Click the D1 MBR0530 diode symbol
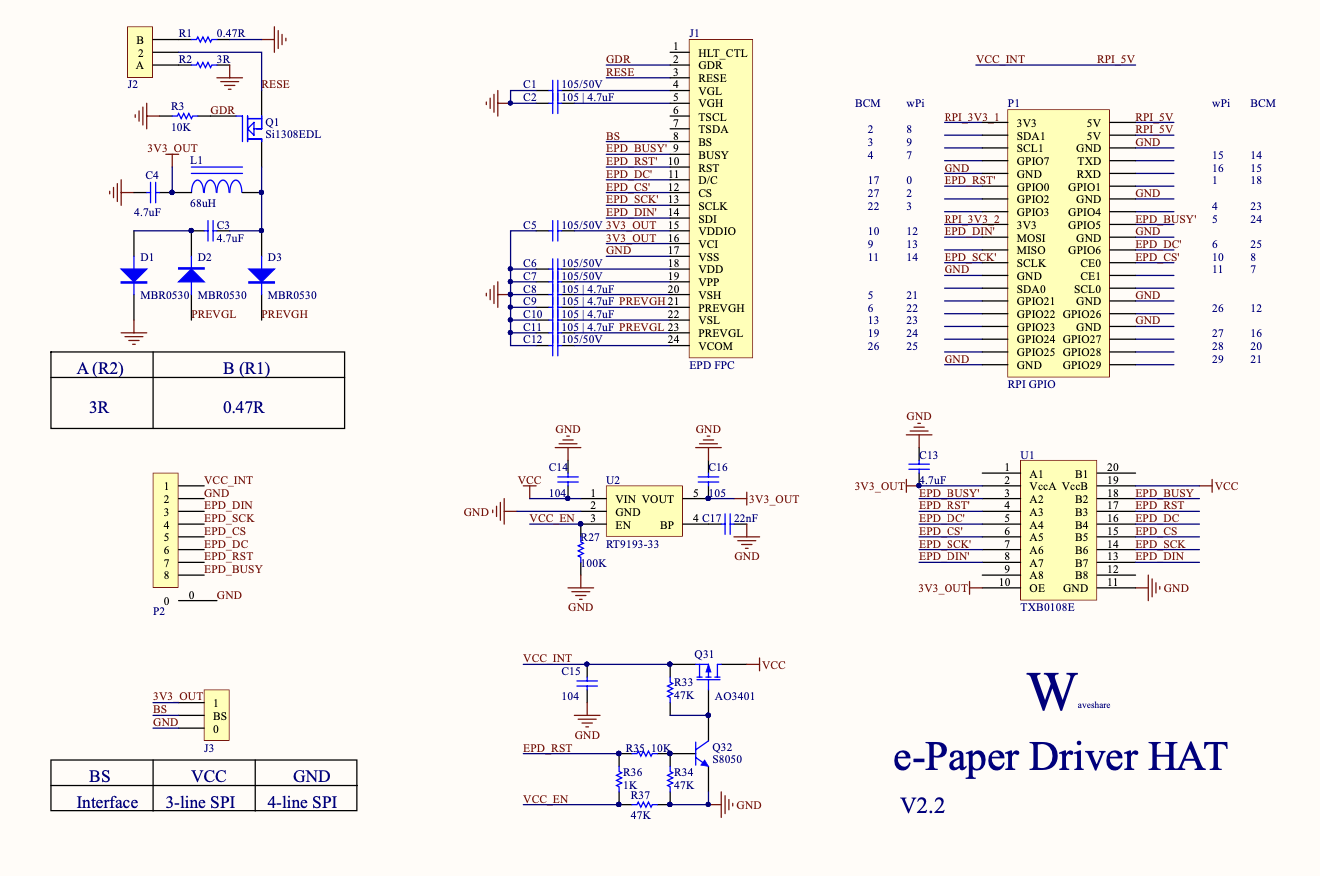This screenshot has width=1320, height=876. (x=133, y=274)
